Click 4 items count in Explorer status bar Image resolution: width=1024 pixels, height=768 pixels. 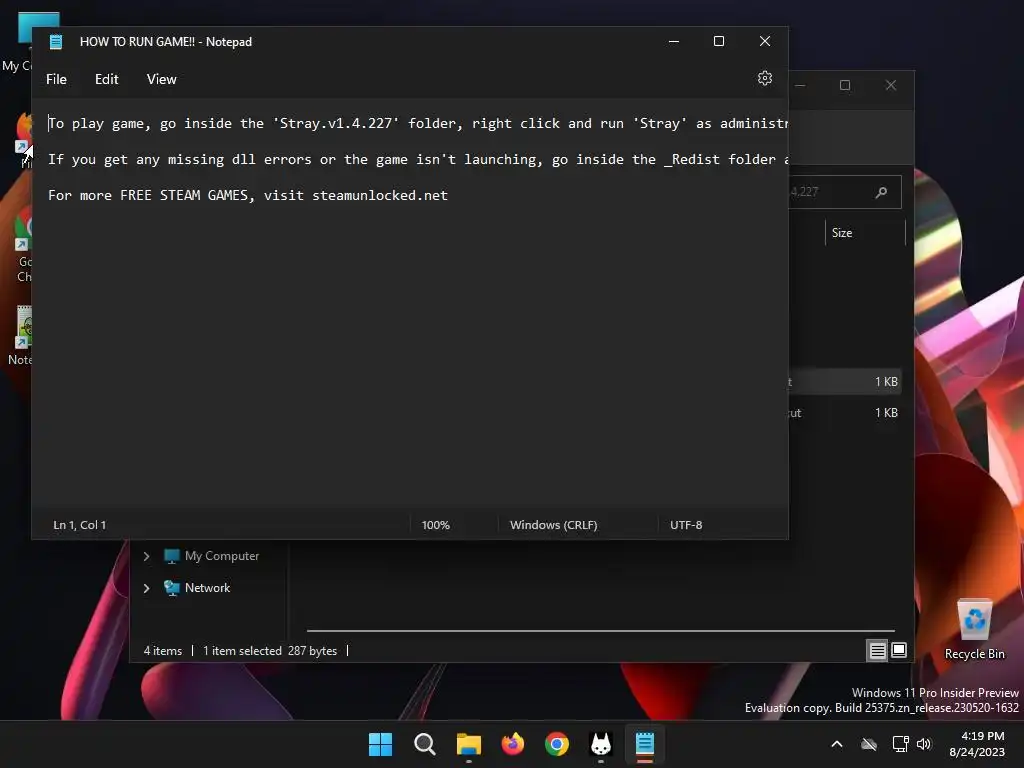pos(163,650)
